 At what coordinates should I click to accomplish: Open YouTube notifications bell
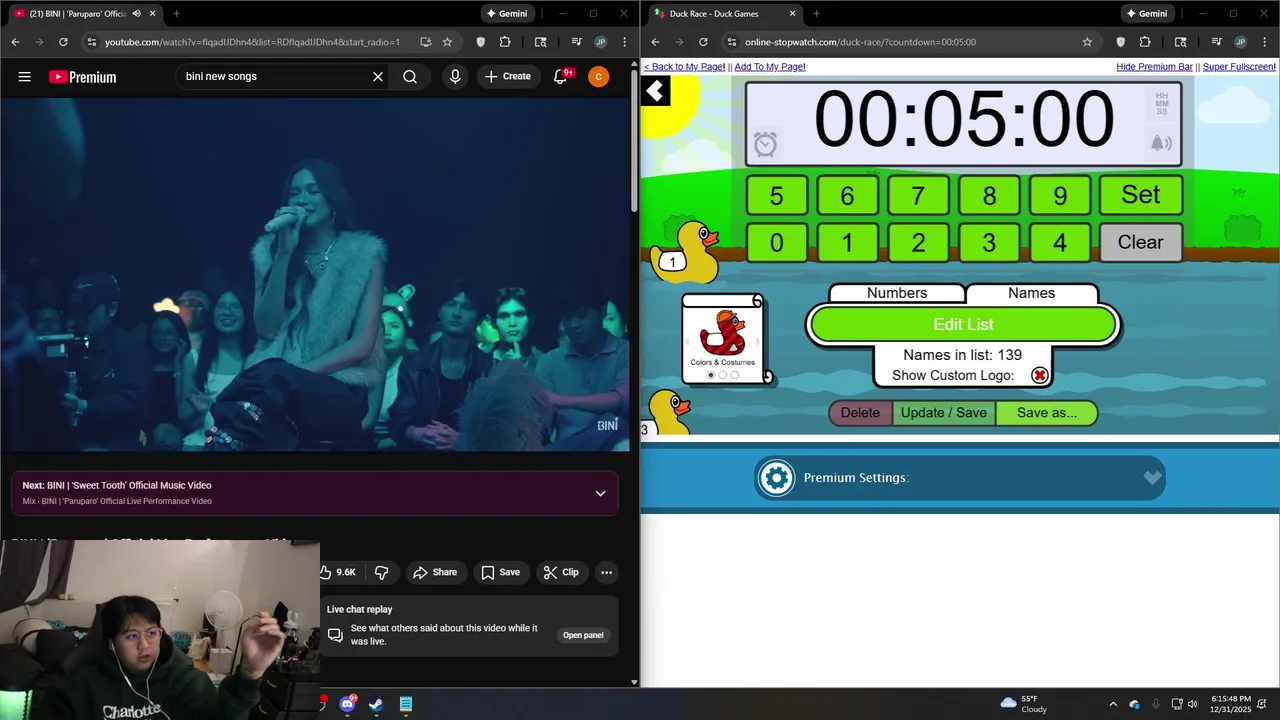[x=561, y=77]
